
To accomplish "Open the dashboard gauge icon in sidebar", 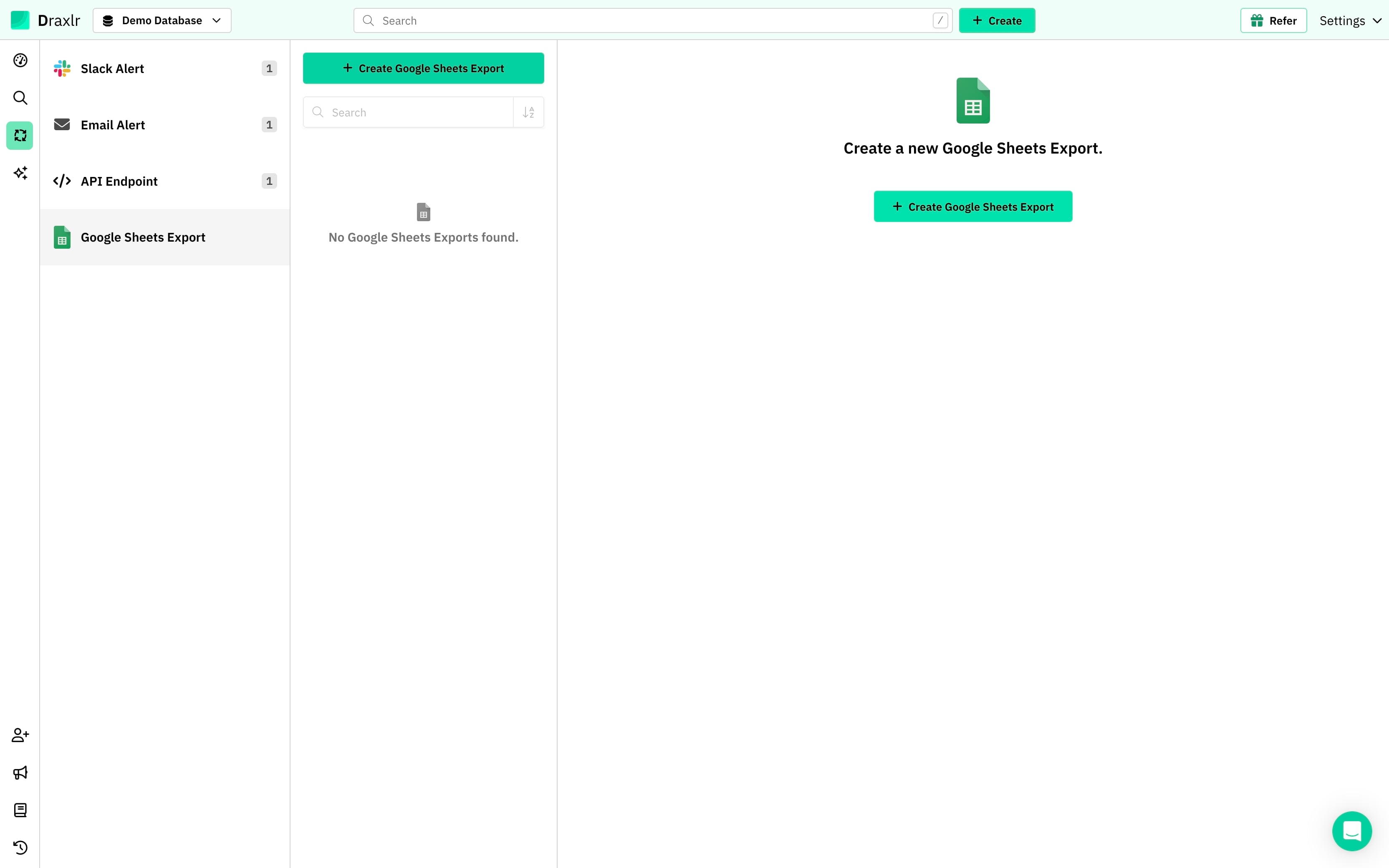I will [x=20, y=60].
